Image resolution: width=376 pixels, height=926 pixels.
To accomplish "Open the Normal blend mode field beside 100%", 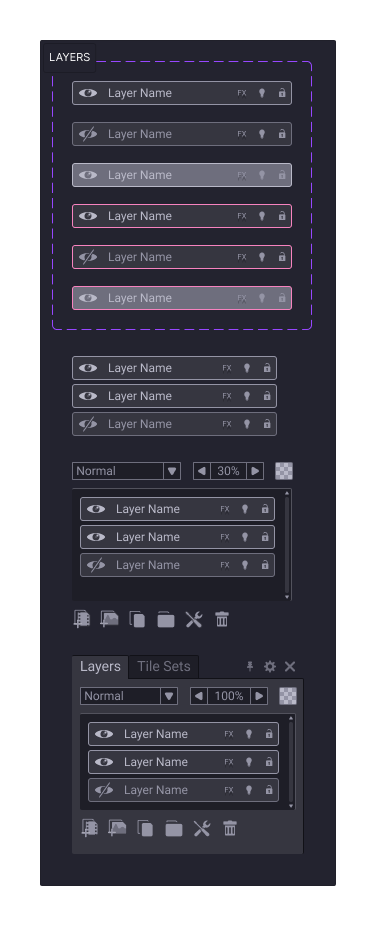I will [129, 696].
